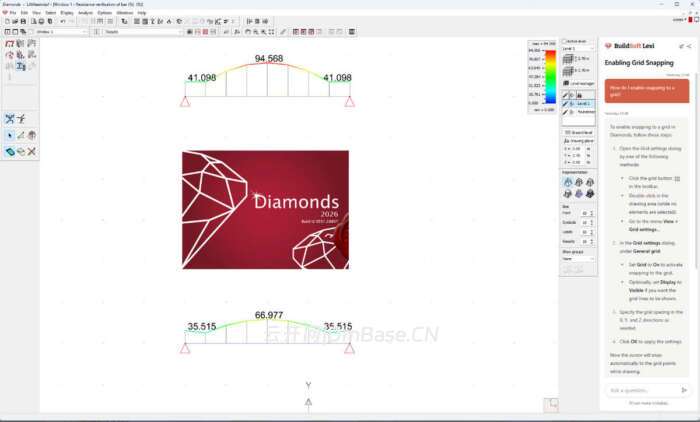Click the Ground level button
Screen dimensions: 700x422
coord(579,133)
